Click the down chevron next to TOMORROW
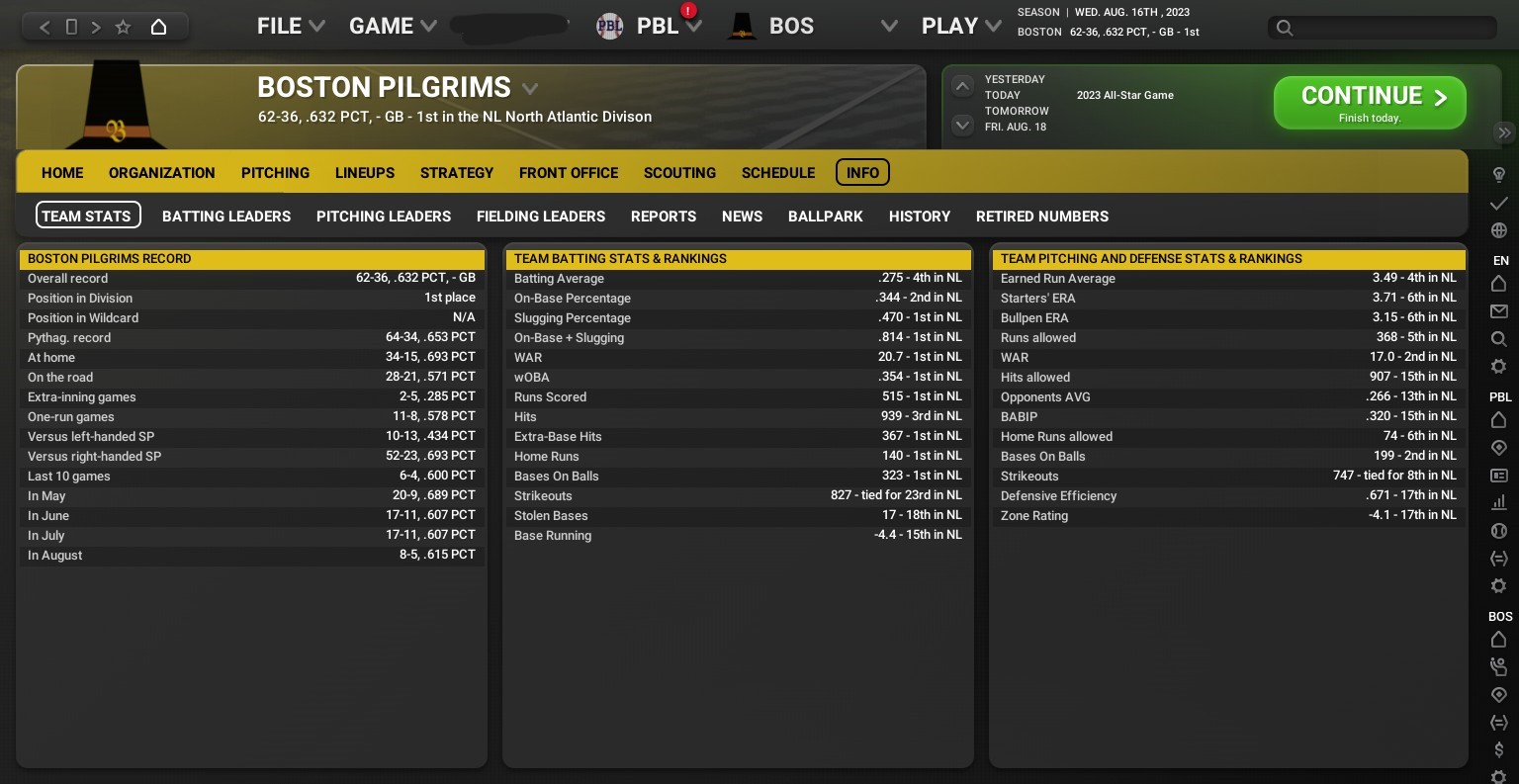Viewport: 1519px width, 784px height. (961, 126)
